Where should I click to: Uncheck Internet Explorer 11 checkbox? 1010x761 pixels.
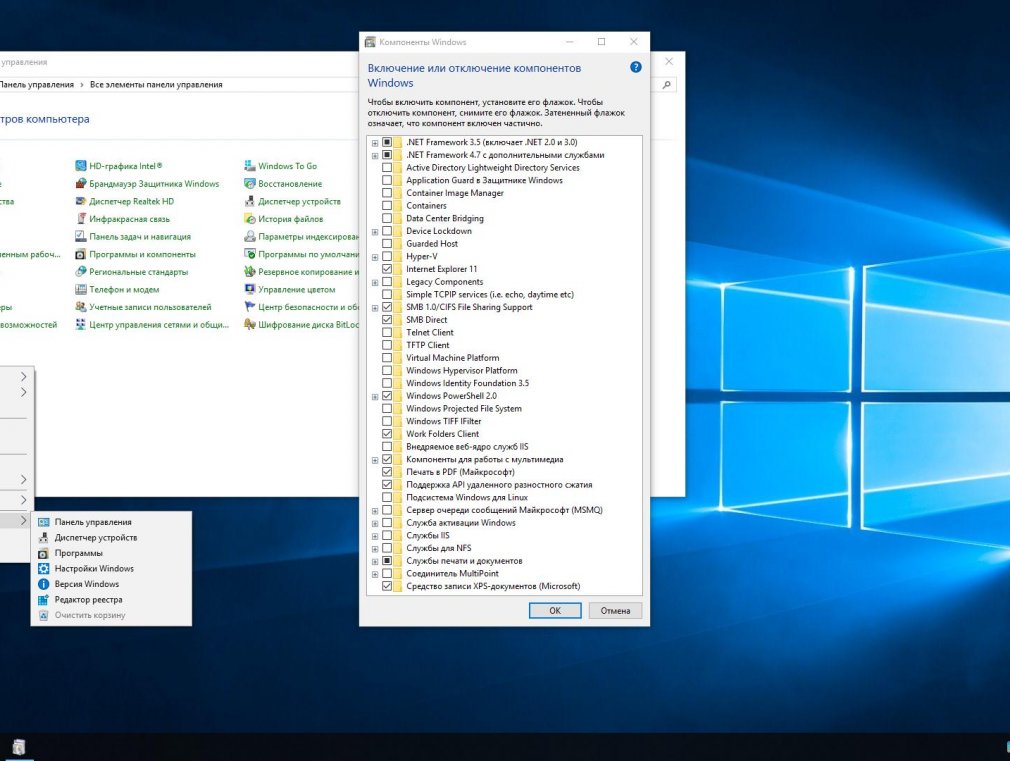point(386,269)
